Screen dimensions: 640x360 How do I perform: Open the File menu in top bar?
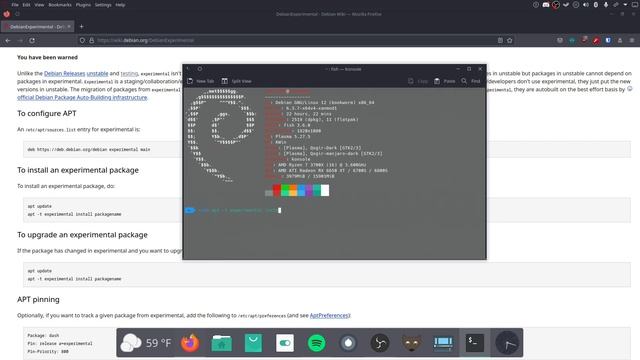15,5
